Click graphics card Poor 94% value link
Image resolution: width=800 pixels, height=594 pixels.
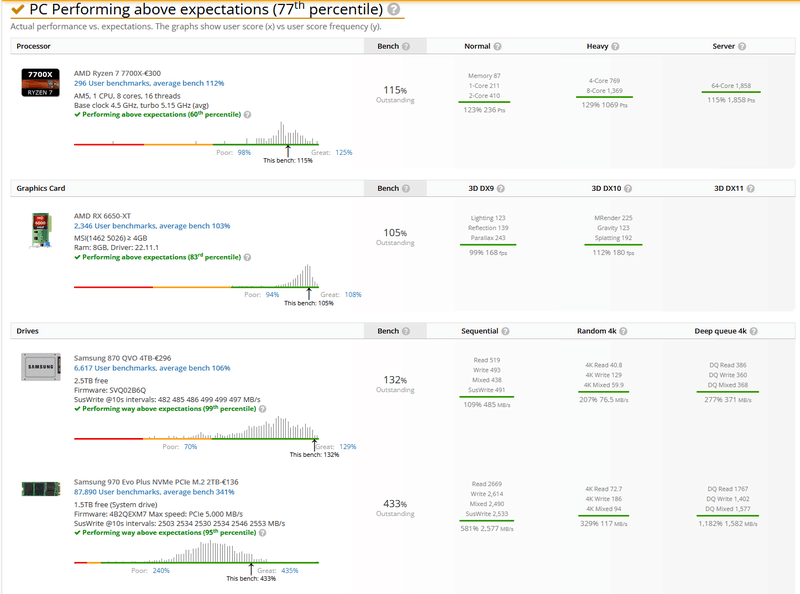[272, 295]
